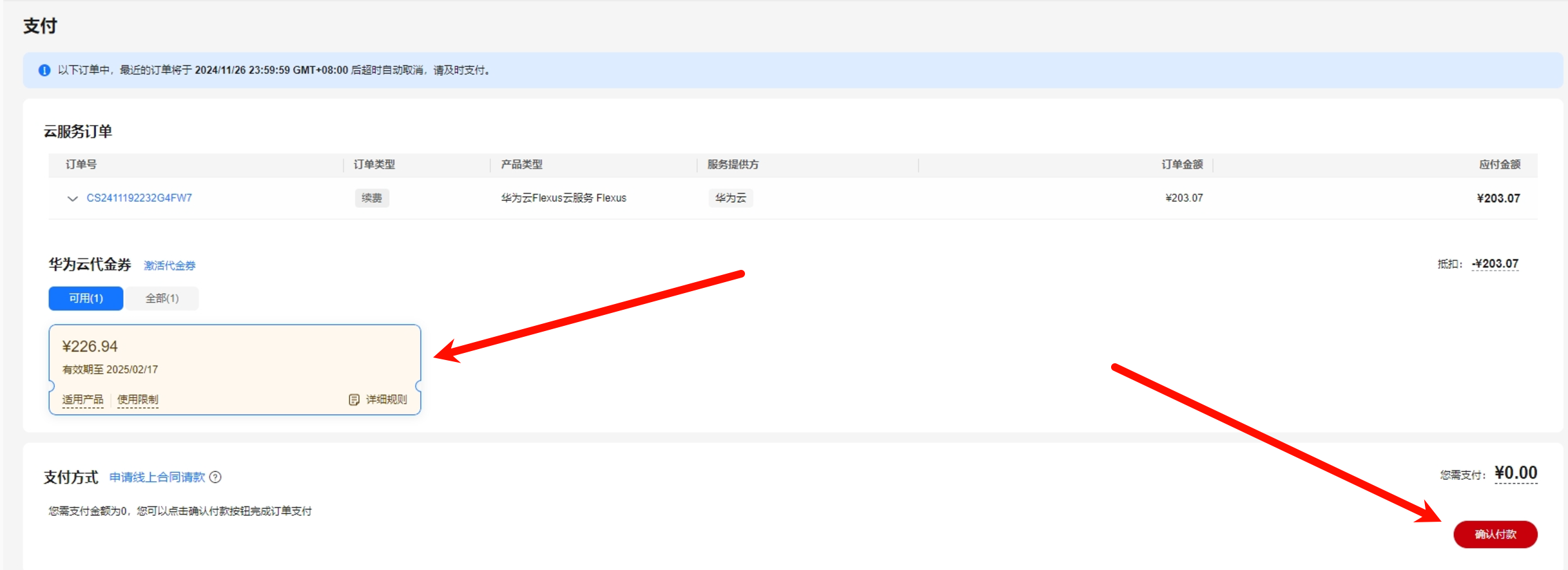This screenshot has width=1568, height=570.
Task: Open 适用产品 on the voucher card
Action: (x=82, y=400)
